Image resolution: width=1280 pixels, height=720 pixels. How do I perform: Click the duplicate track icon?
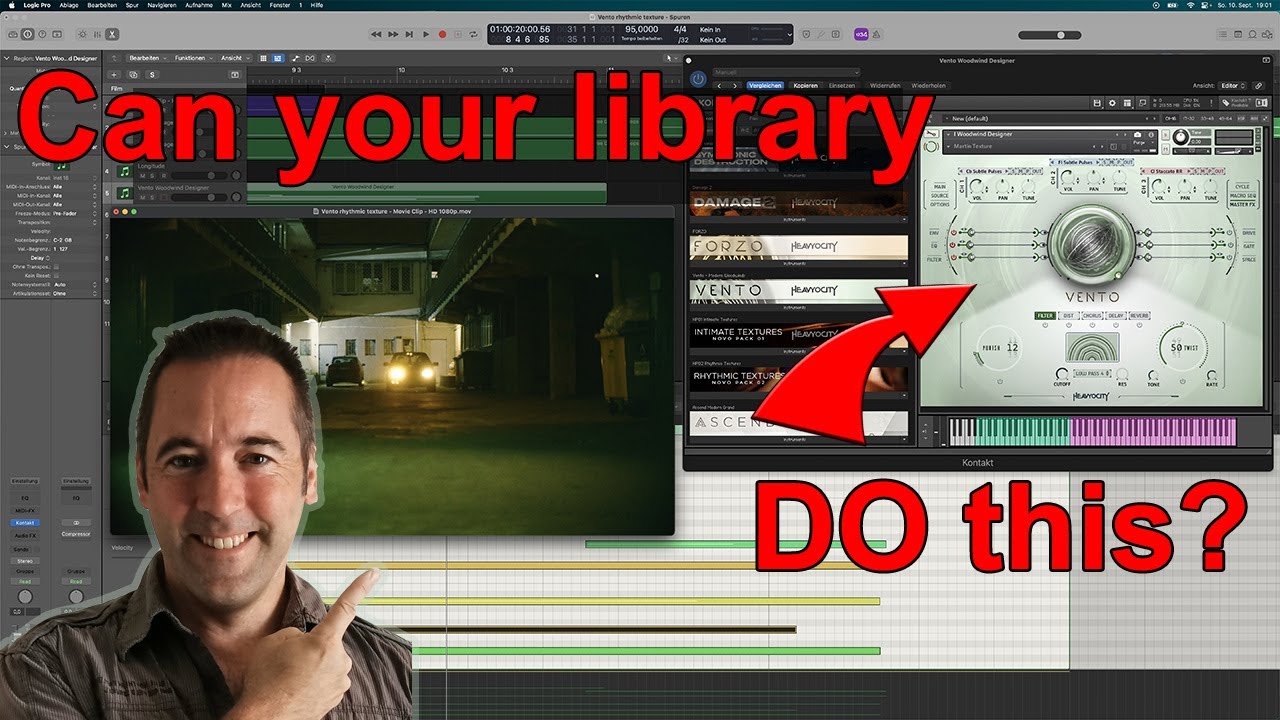click(x=133, y=74)
